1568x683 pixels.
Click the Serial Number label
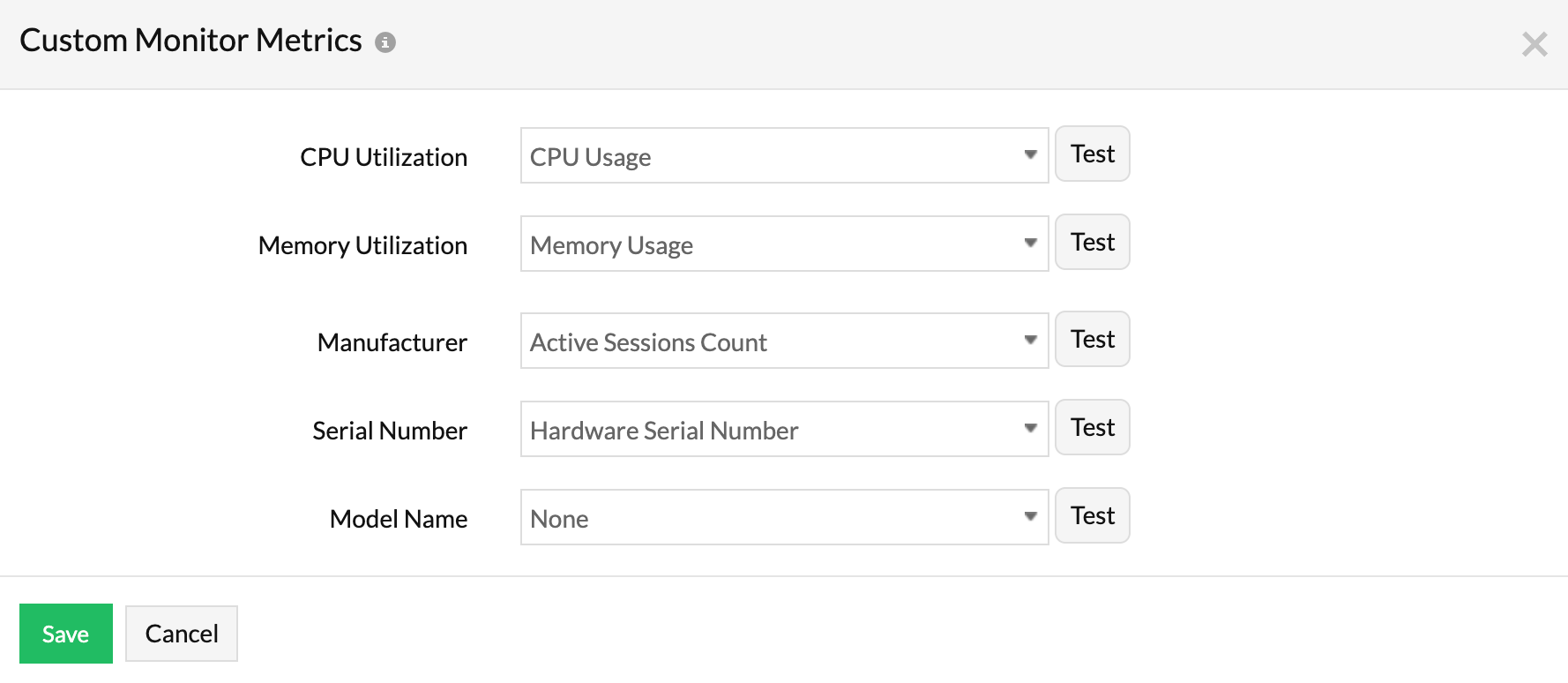[390, 431]
